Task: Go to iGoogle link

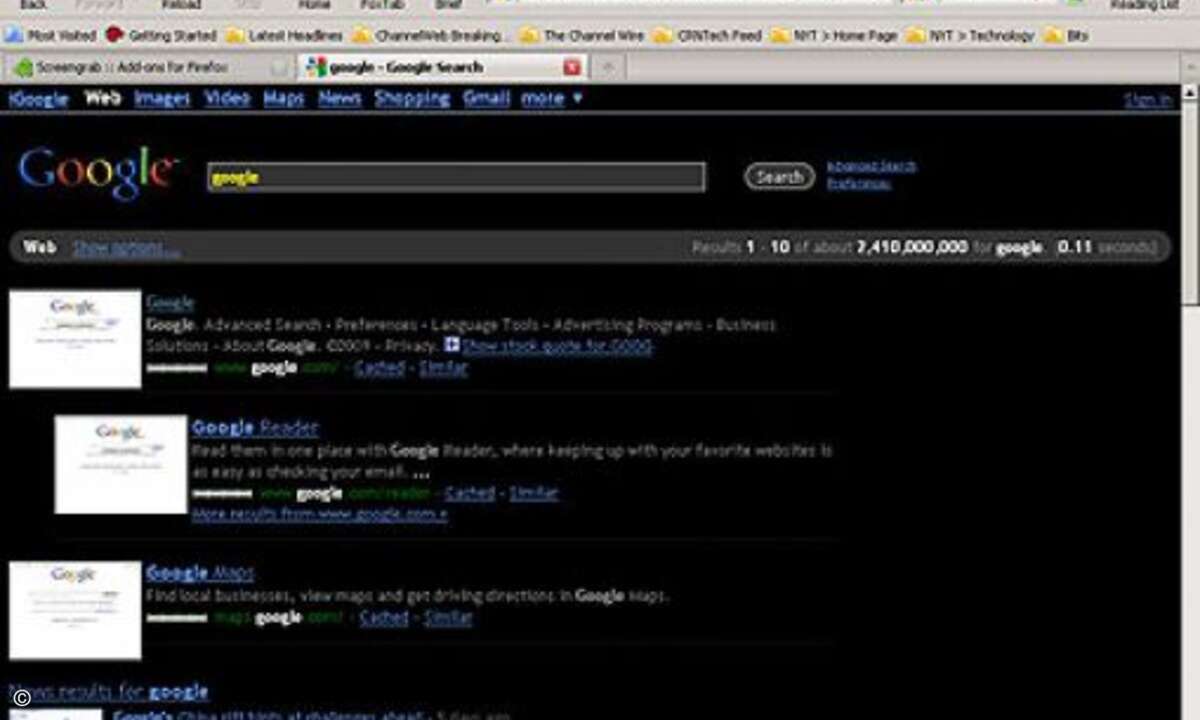Action: pos(38,98)
